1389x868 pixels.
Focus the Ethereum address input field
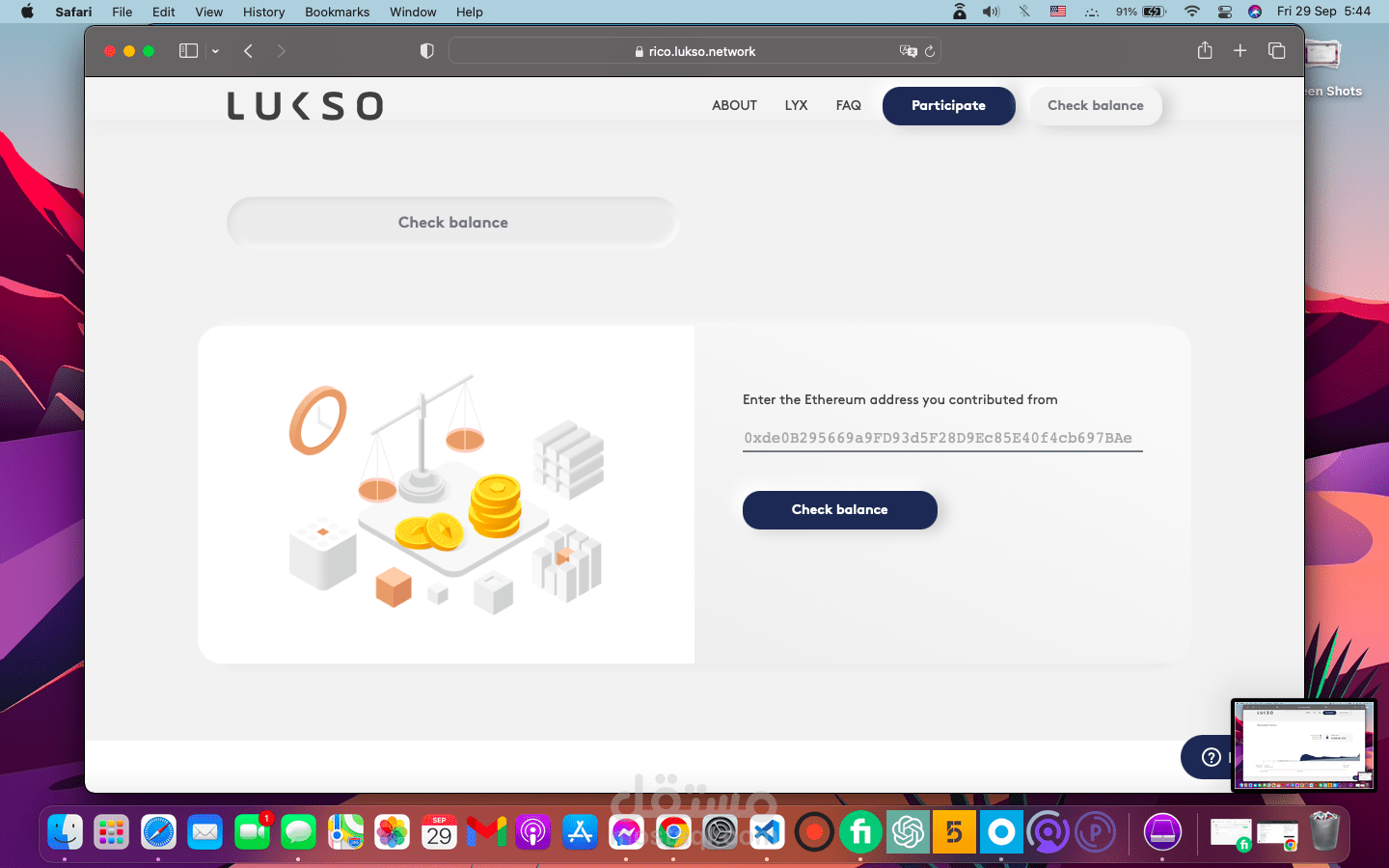pos(942,438)
